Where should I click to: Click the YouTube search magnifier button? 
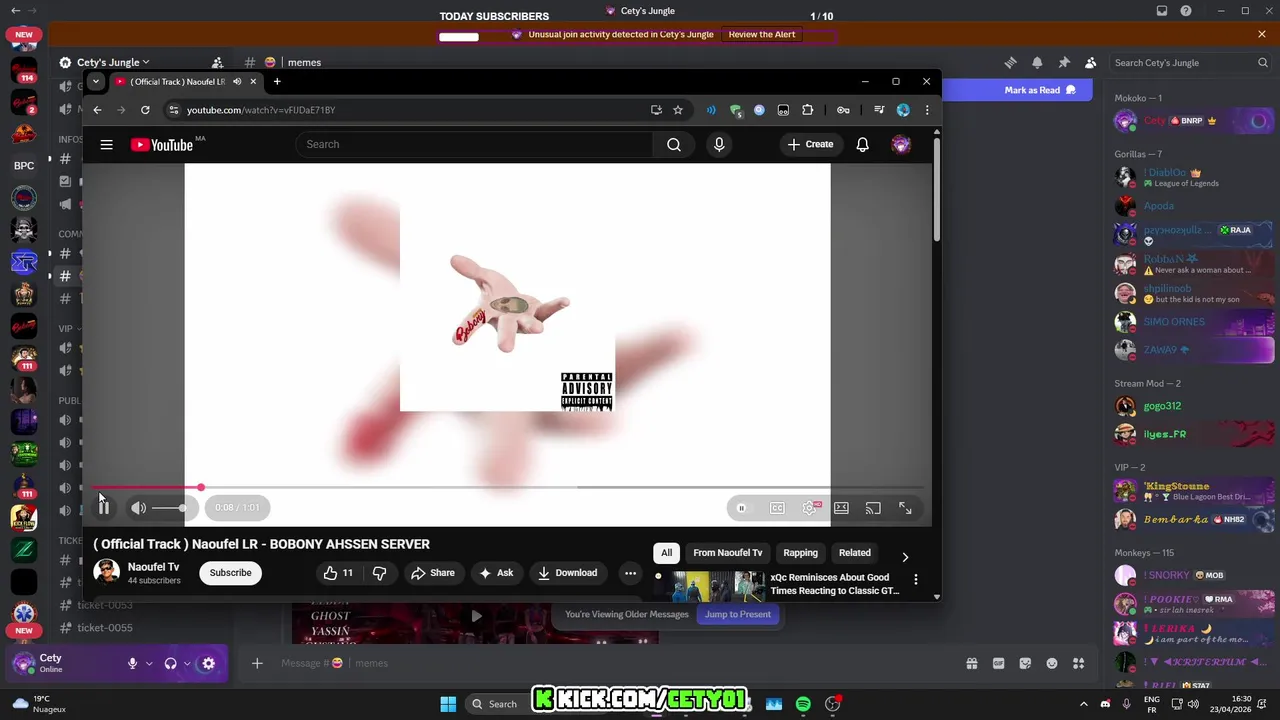[x=674, y=144]
